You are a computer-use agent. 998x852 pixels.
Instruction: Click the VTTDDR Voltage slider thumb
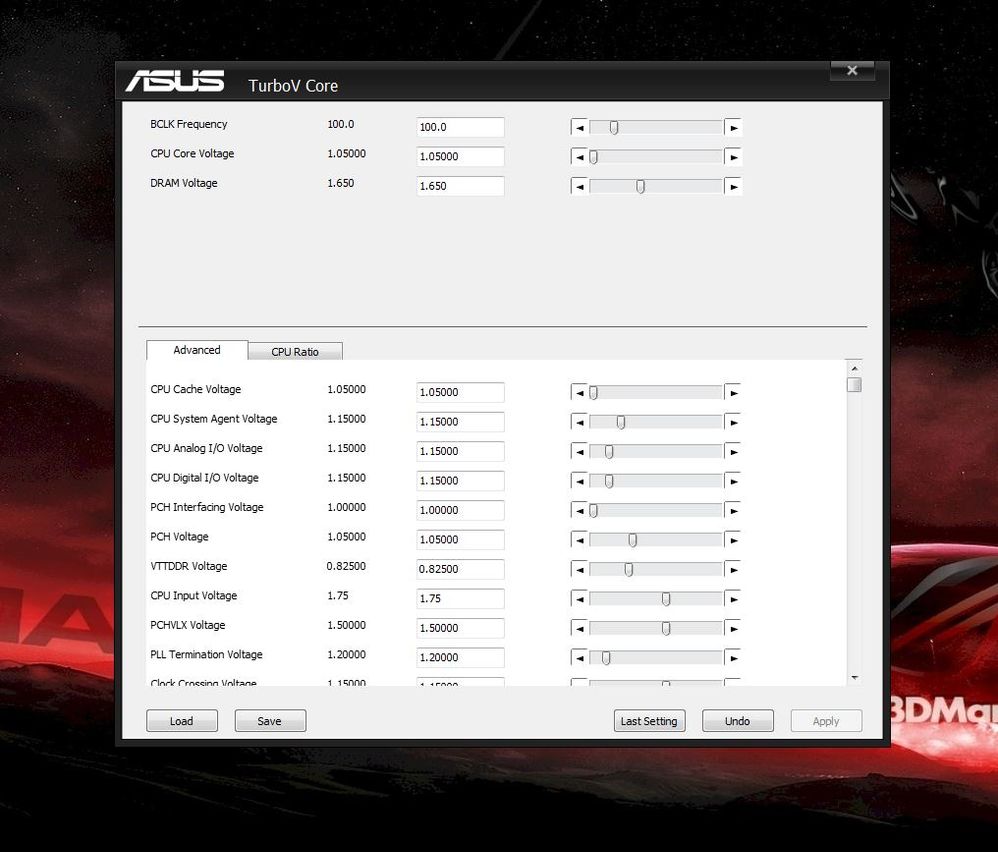click(x=628, y=569)
